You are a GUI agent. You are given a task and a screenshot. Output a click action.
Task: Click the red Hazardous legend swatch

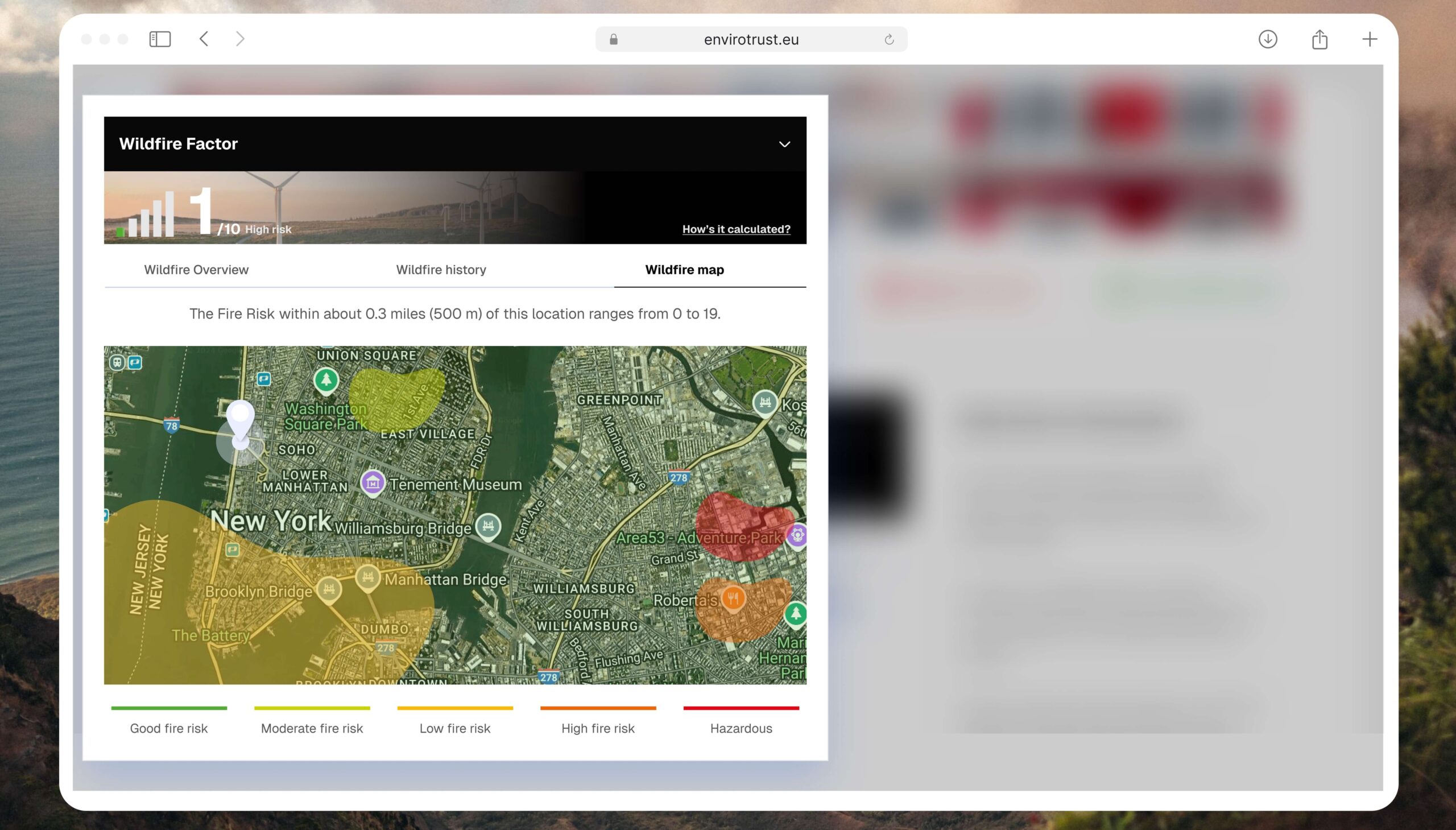coord(741,708)
